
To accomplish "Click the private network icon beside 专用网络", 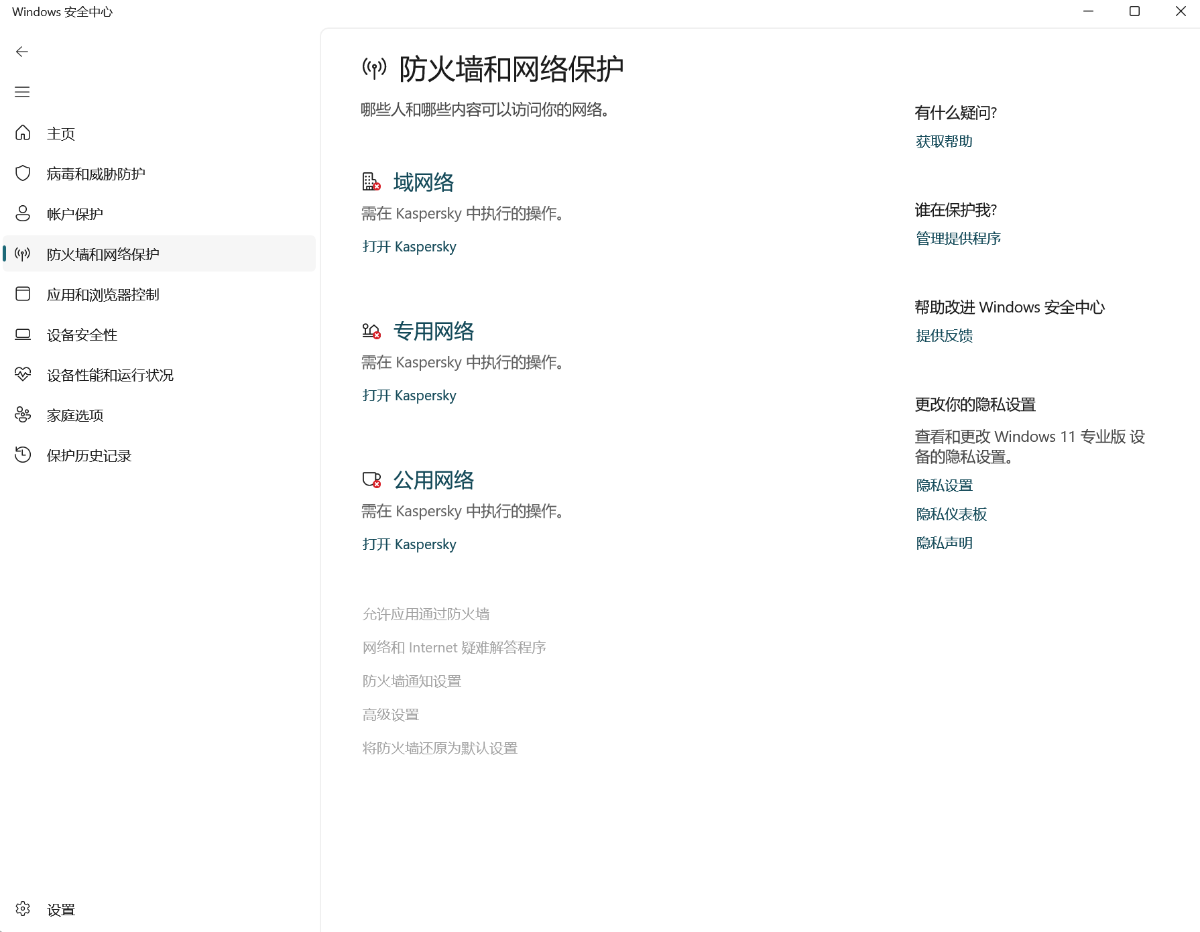I will tap(371, 331).
